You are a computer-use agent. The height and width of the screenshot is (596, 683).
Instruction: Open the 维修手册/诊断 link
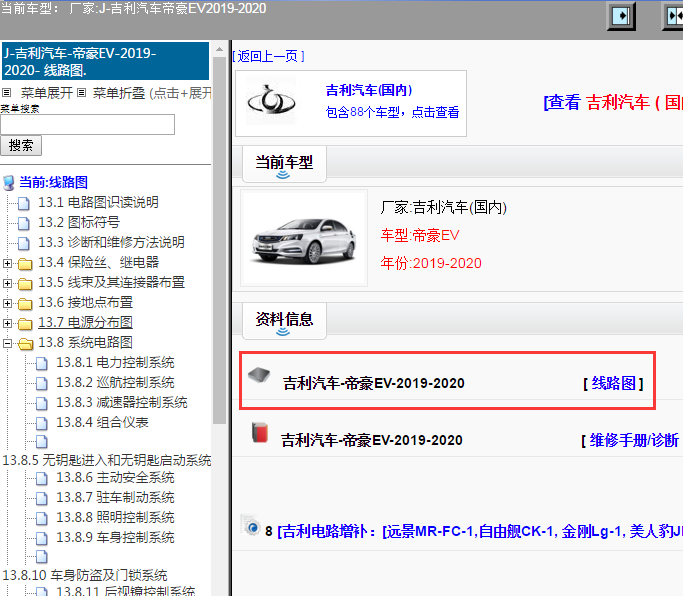(x=633, y=440)
